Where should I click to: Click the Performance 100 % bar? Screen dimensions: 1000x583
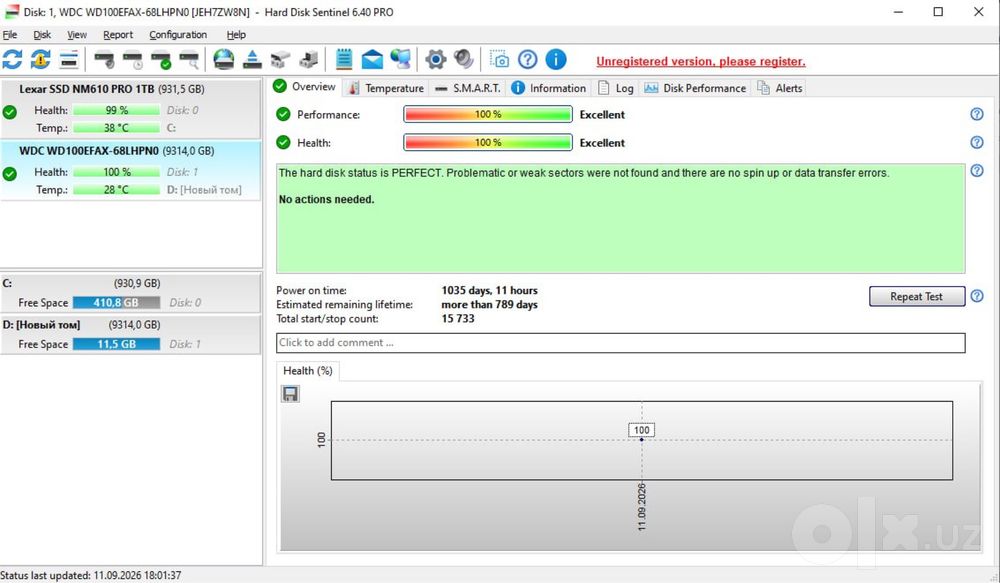click(488, 114)
